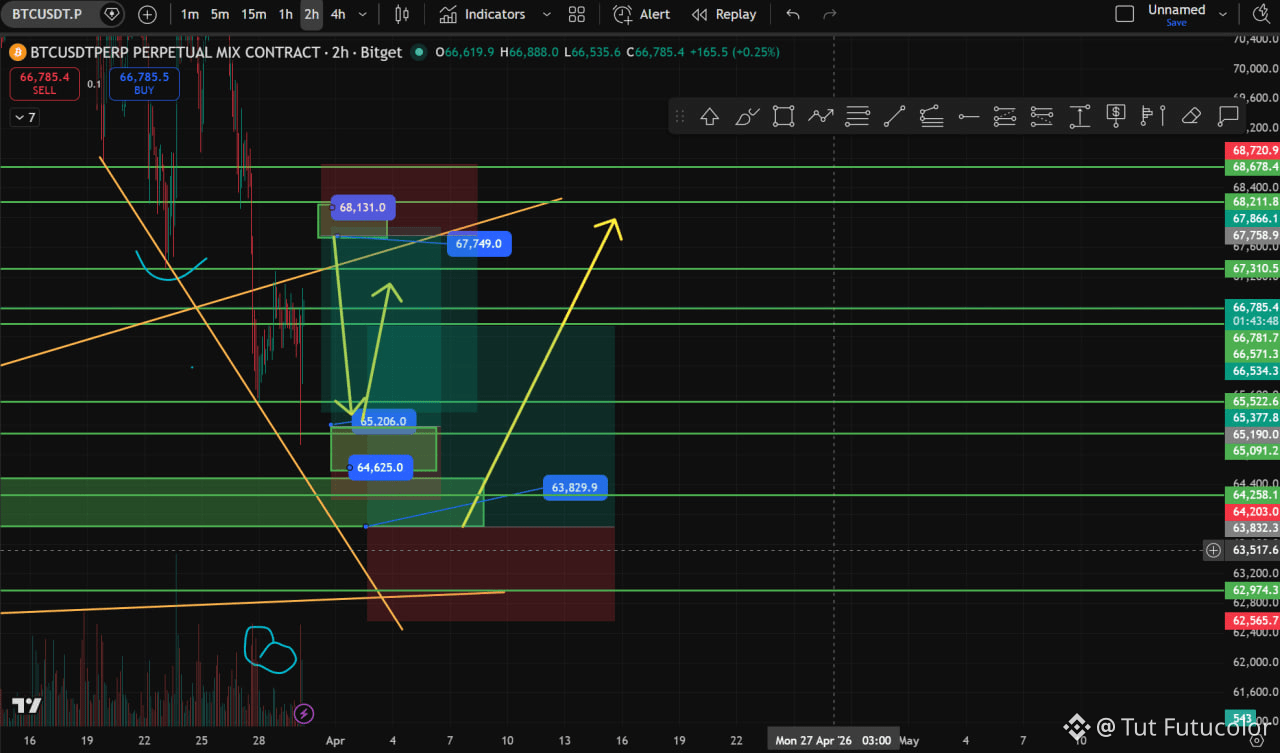Image resolution: width=1280 pixels, height=753 pixels.
Task: Open the layout setup rectangle icon
Action: click(1125, 14)
